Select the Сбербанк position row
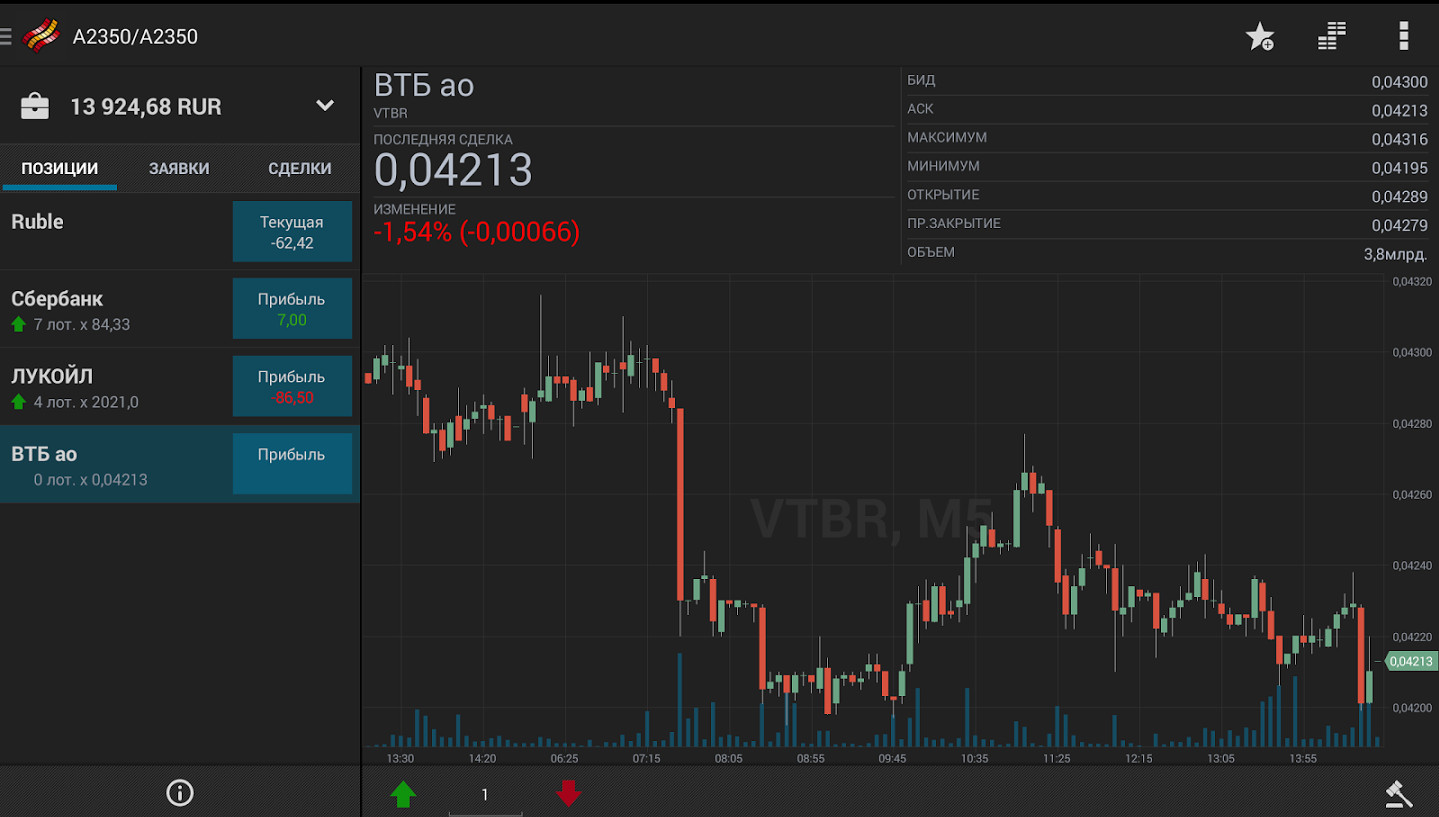The width and height of the screenshot is (1439, 817). [x=180, y=309]
